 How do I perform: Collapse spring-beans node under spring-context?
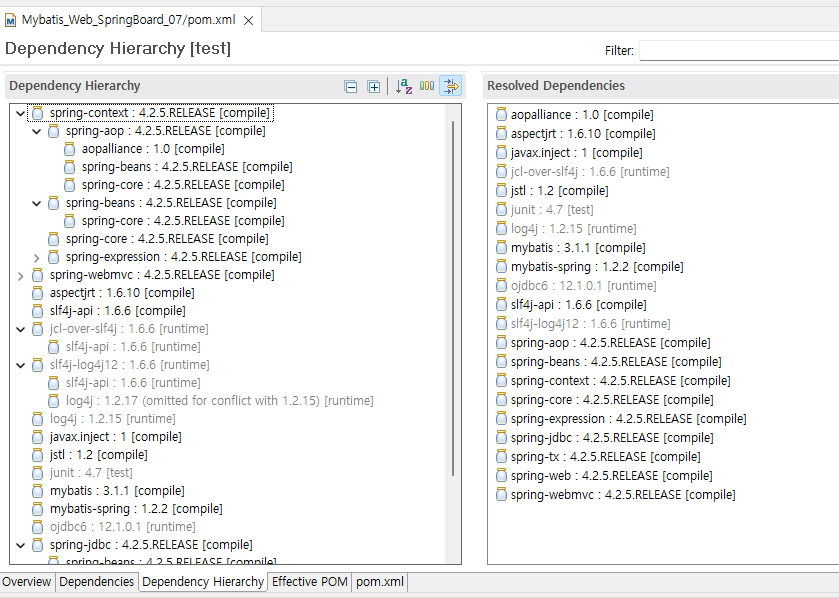click(36, 203)
